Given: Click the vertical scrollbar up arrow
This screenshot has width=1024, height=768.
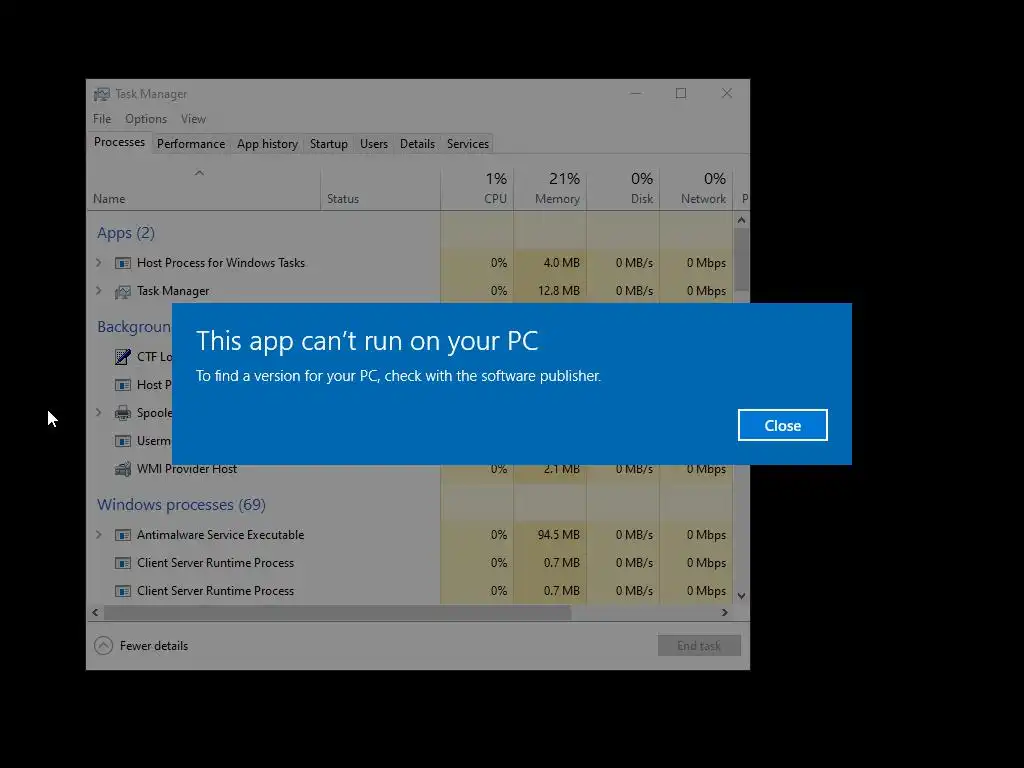Looking at the screenshot, I should click(x=741, y=220).
